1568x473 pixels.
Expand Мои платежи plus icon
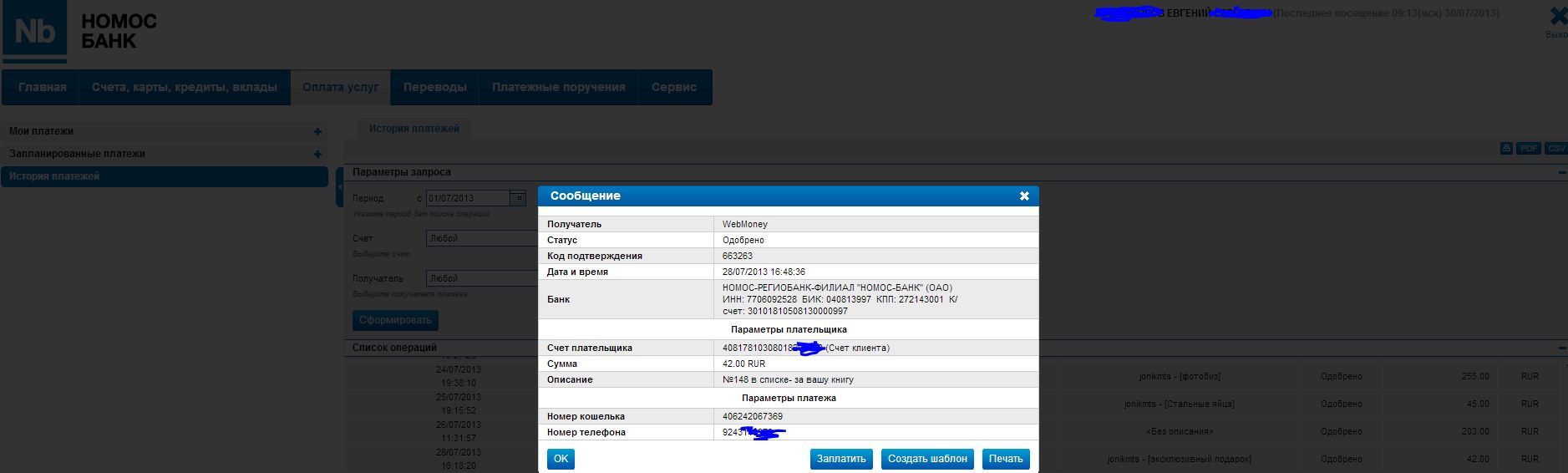pyautogui.click(x=317, y=131)
